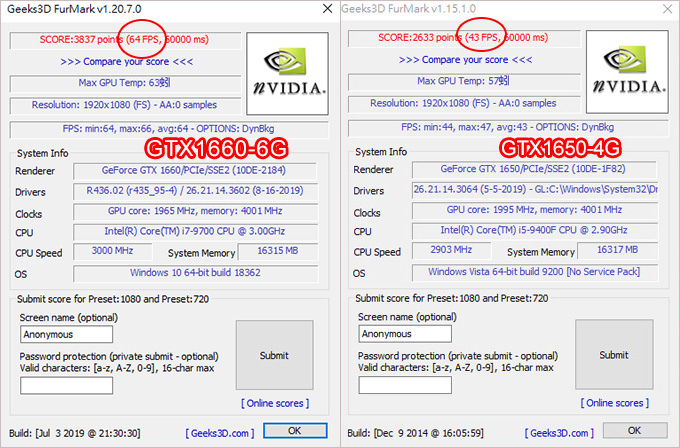This screenshot has height=448, width=680.
Task: Click renderer value GeForce GTX 1650/PCIe/SSE2
Action: [535, 170]
